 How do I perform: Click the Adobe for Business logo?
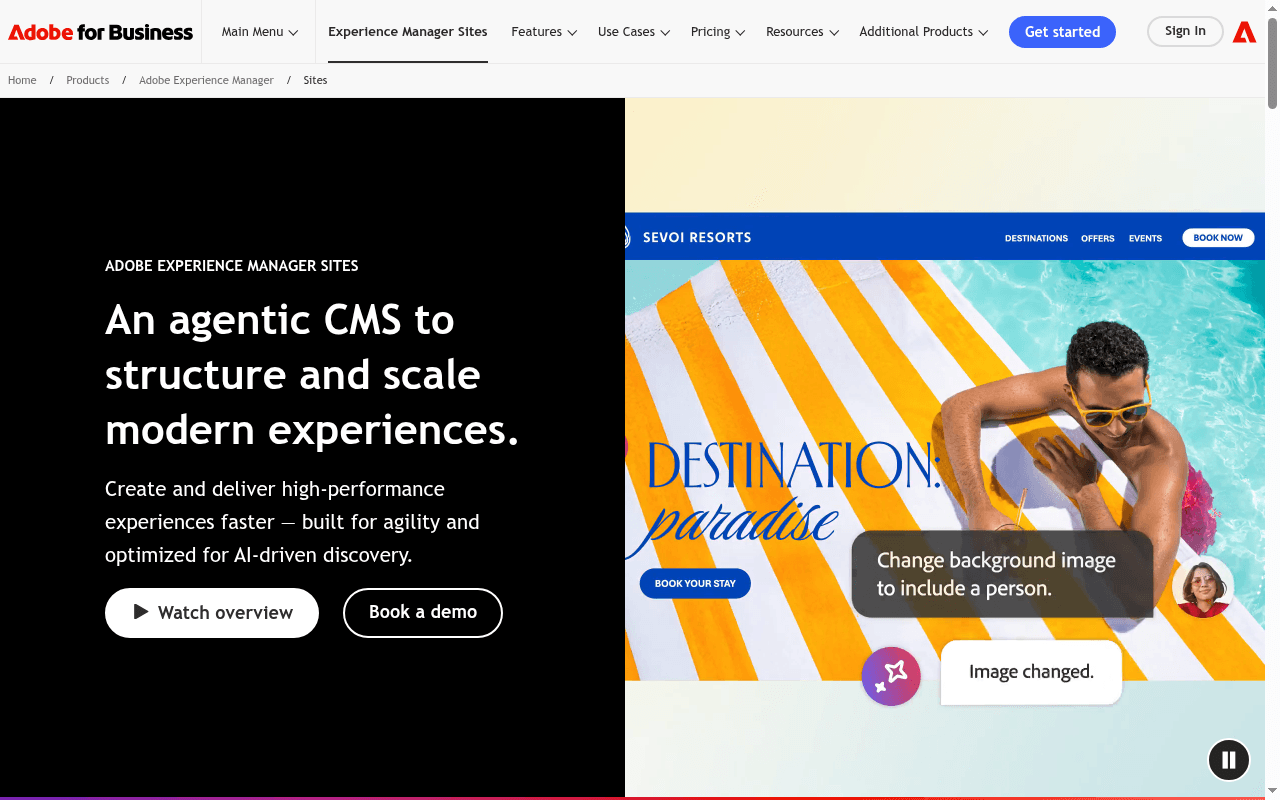coord(101,32)
